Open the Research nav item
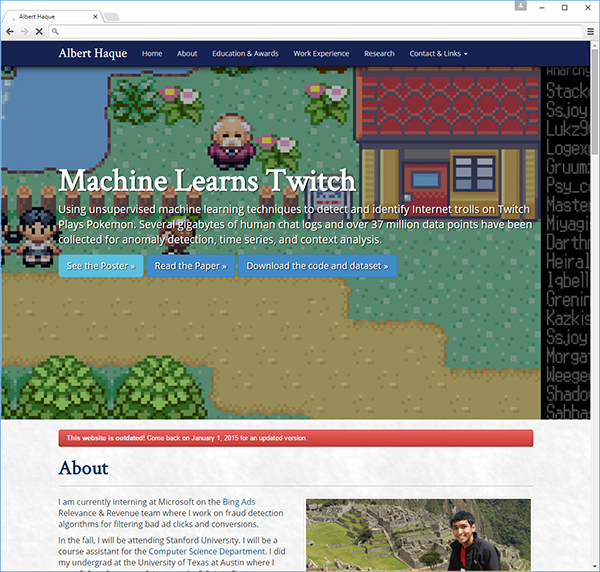 coord(379,54)
